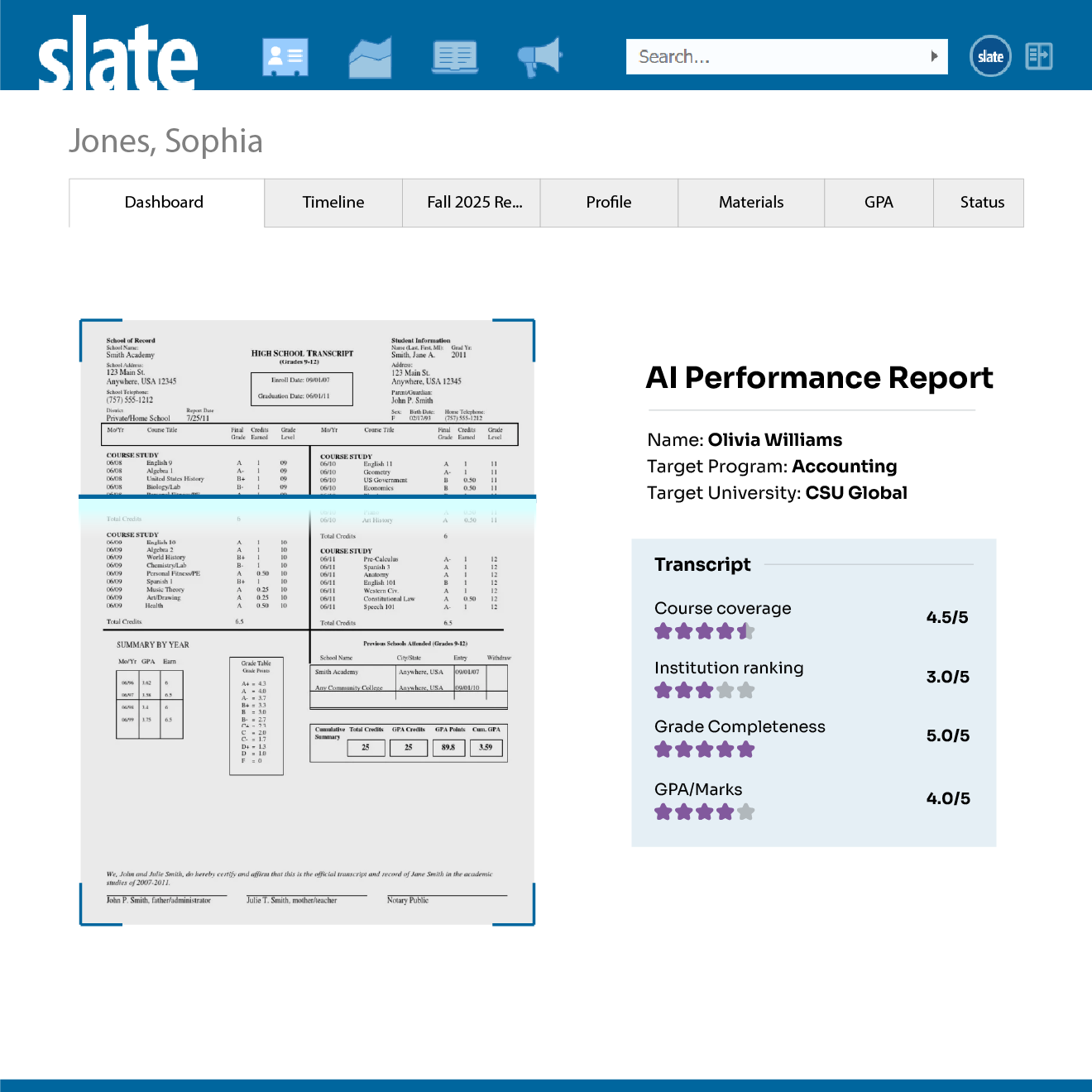Open the Fall 2025 Re… tab
This screenshot has width=1092, height=1092.
471,202
